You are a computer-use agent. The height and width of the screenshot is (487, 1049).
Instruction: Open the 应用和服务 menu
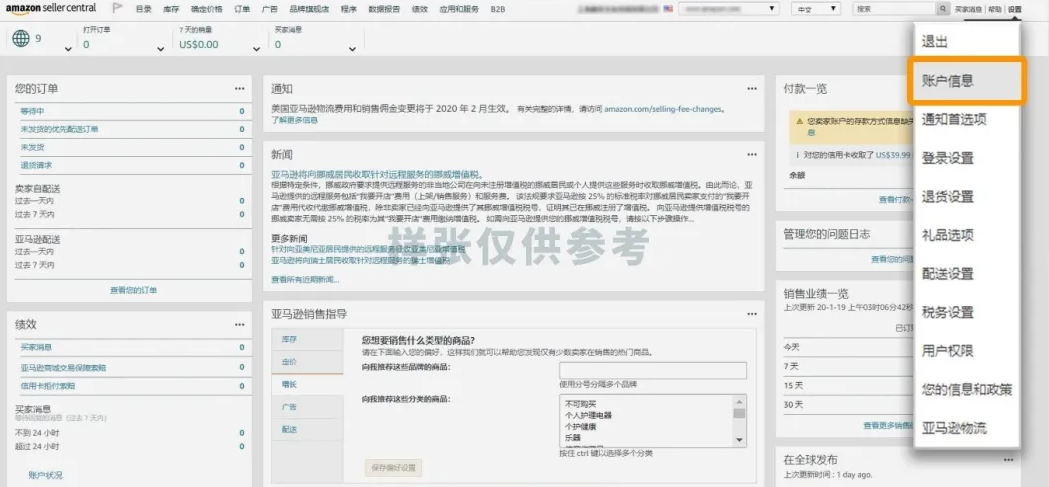tap(459, 9)
